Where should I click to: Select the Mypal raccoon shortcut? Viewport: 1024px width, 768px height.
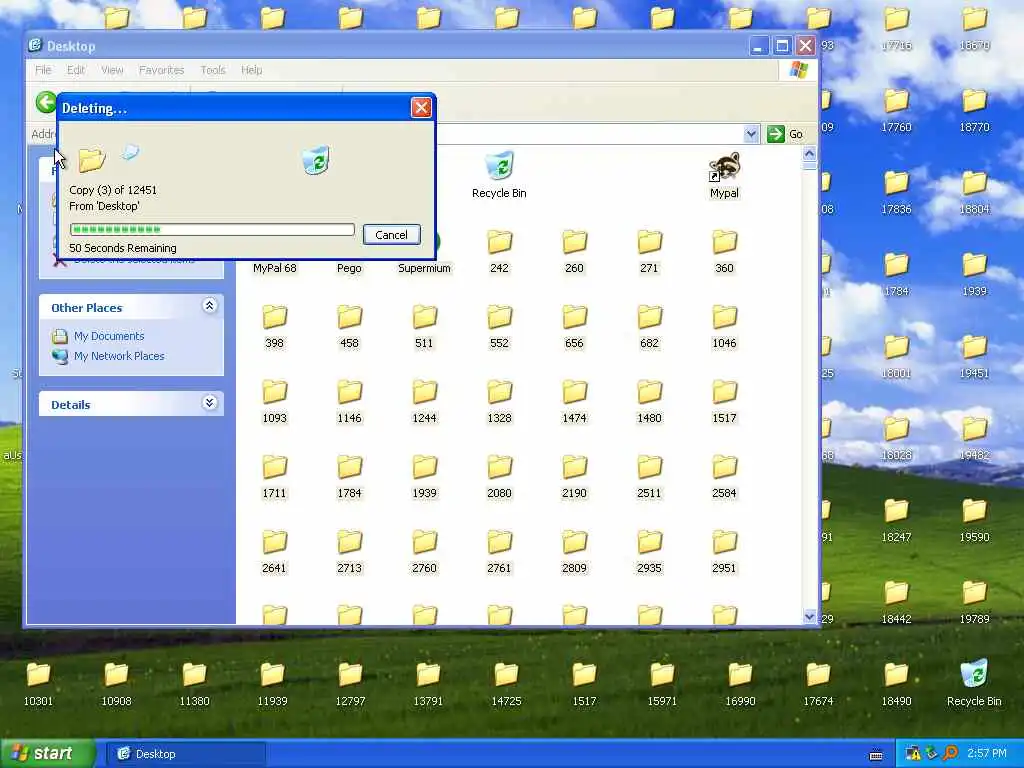tap(724, 175)
